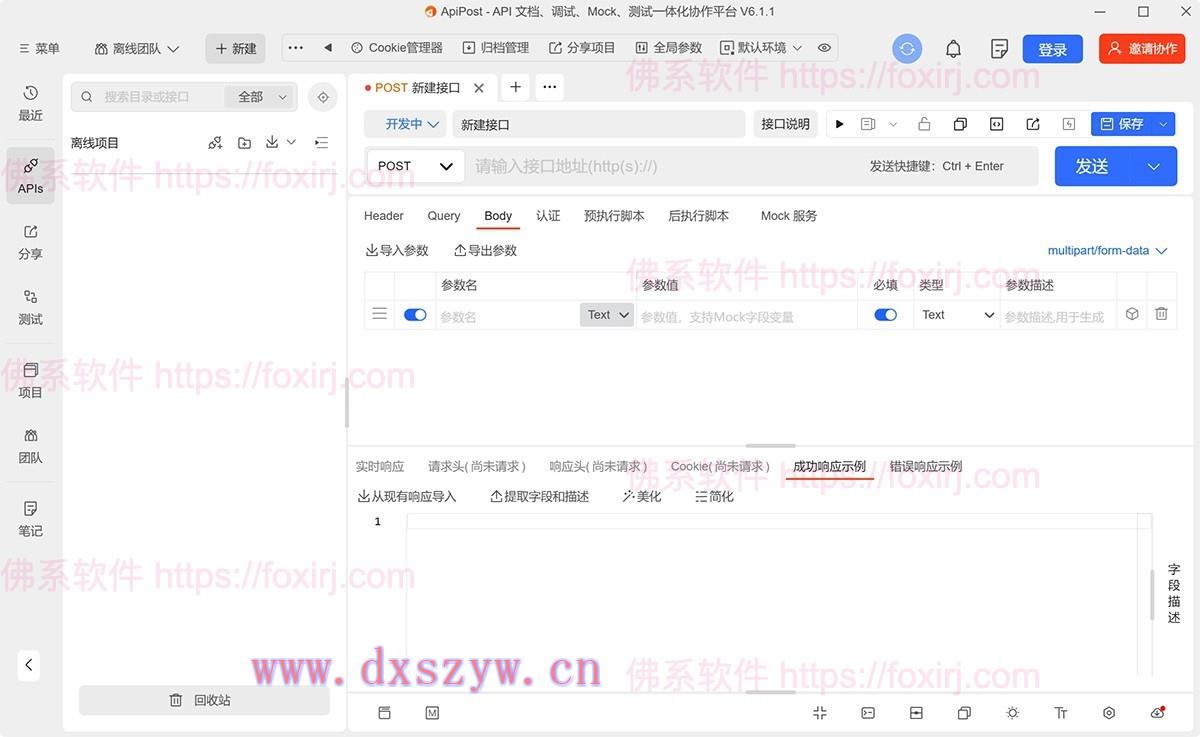This screenshot has width=1200, height=737.
Task: Open the 认证 auth tab
Action: coord(548,216)
